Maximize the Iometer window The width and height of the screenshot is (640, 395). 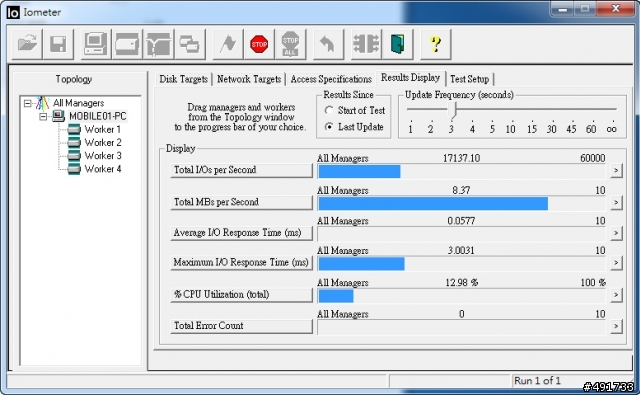[585, 9]
